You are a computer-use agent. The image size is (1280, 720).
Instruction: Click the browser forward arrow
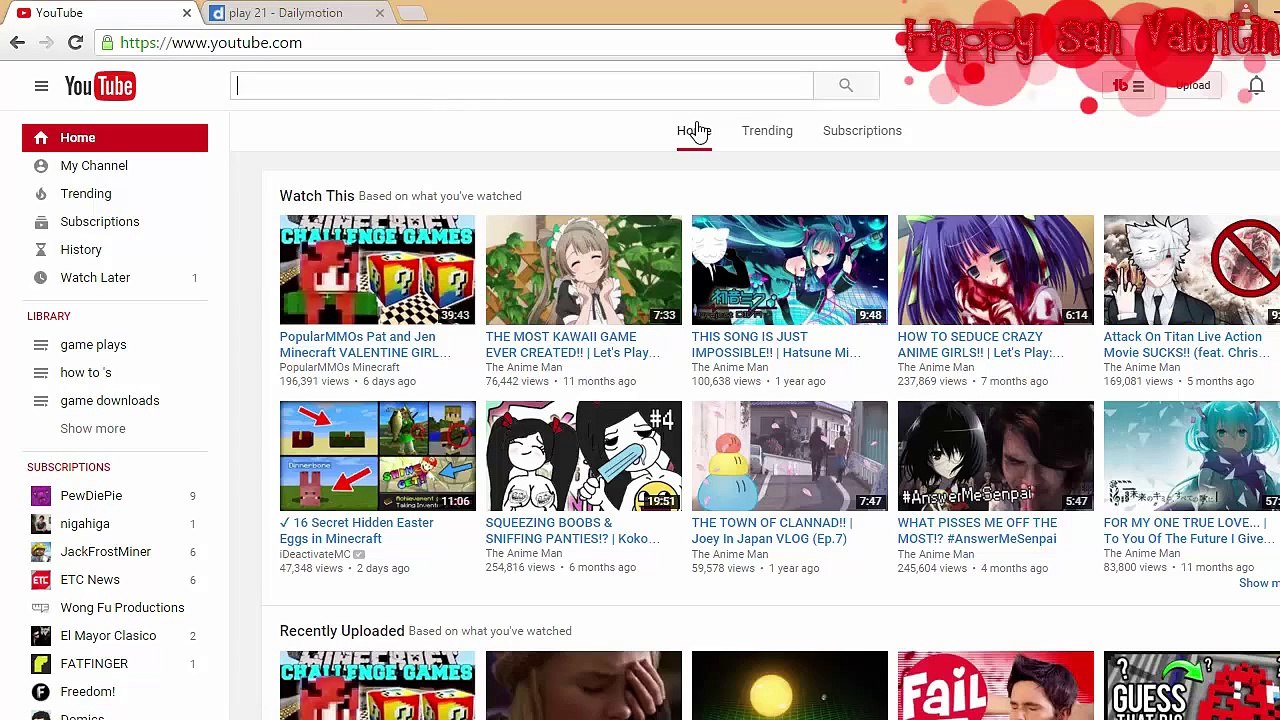[x=46, y=42]
